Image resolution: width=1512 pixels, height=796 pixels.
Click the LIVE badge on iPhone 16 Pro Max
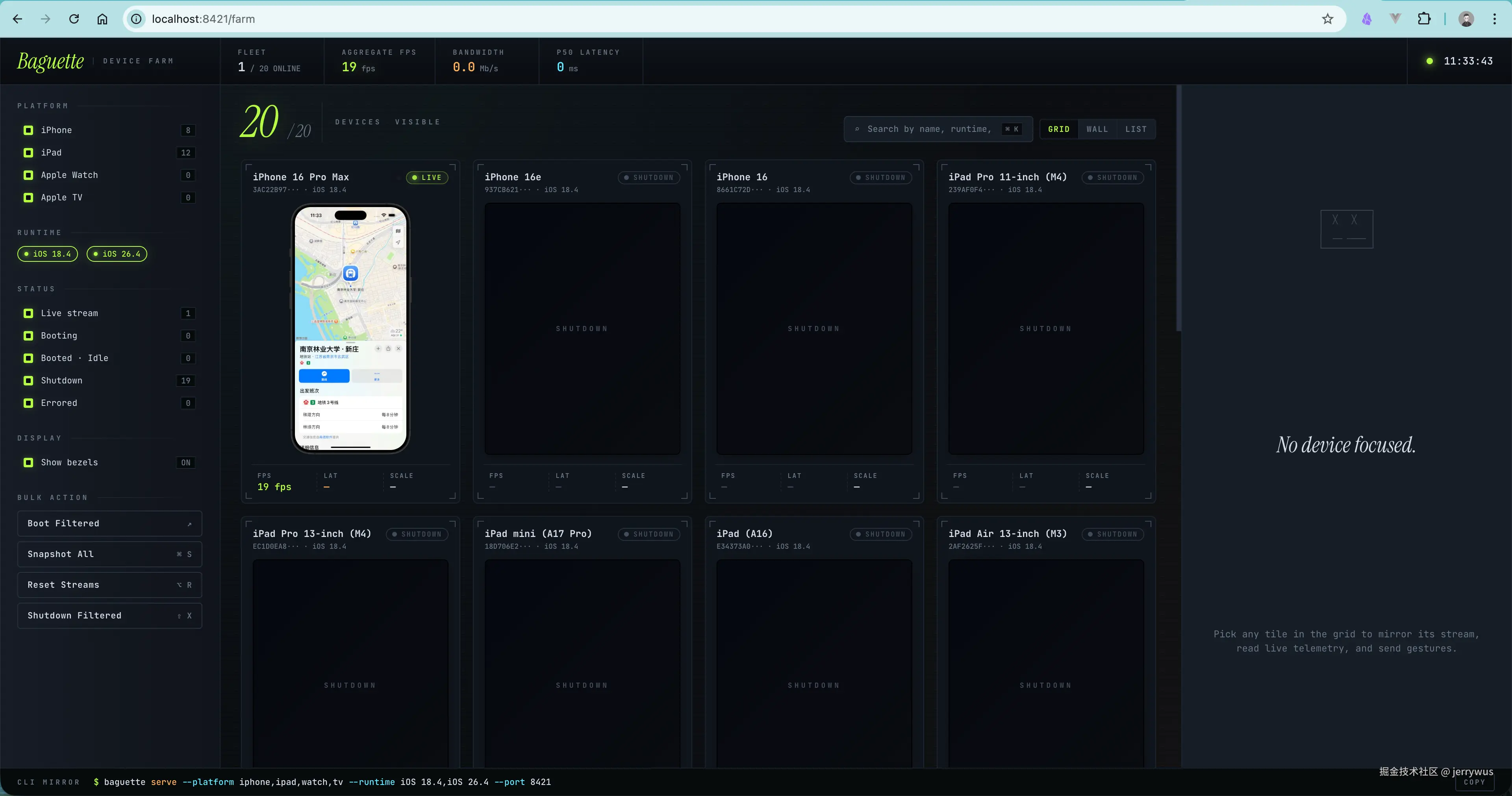(x=427, y=178)
